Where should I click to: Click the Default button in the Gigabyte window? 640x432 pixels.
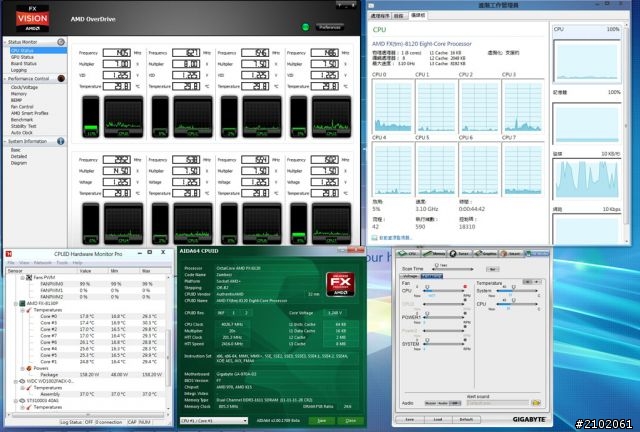pyautogui.click(x=466, y=419)
